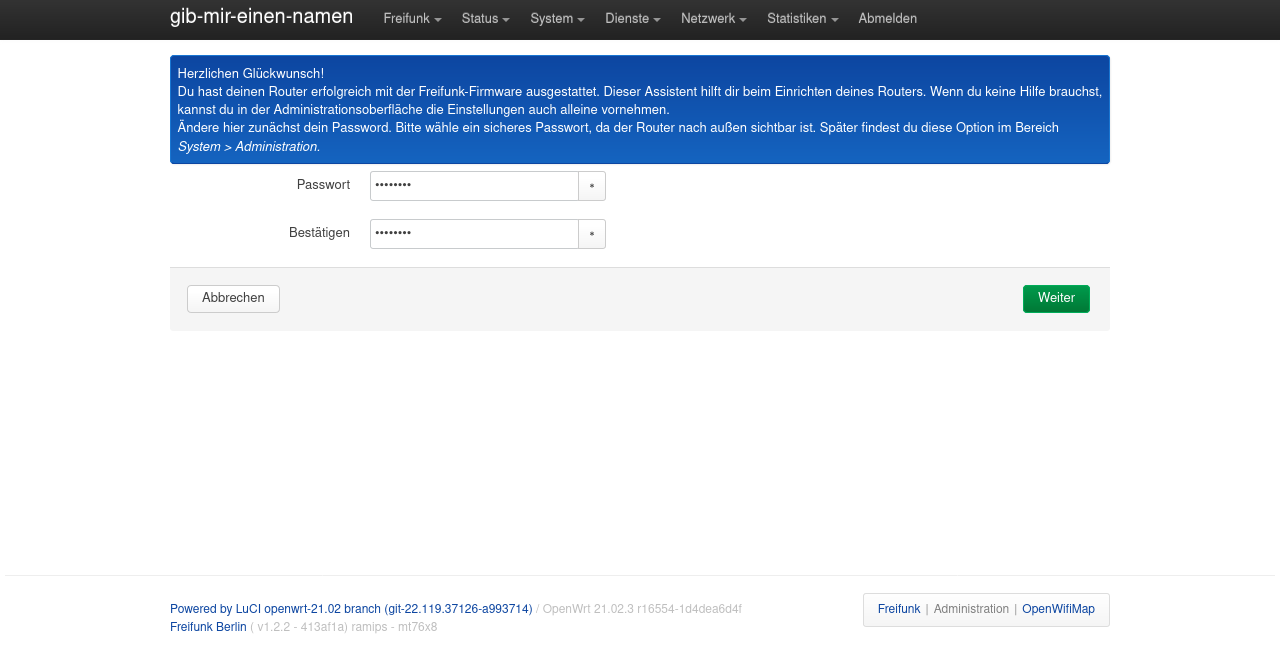Image resolution: width=1280 pixels, height=654 pixels.
Task: Open the Powered by LuCI openwrt-21.02 link
Action: [x=351, y=609]
